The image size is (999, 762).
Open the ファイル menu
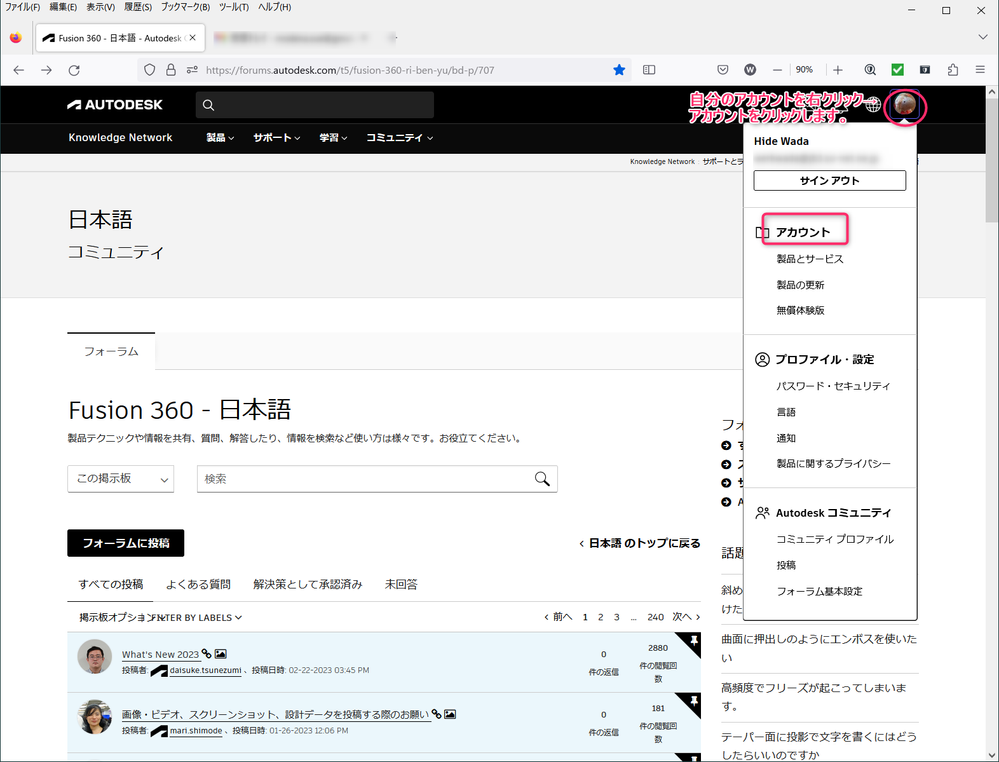tap(22, 7)
